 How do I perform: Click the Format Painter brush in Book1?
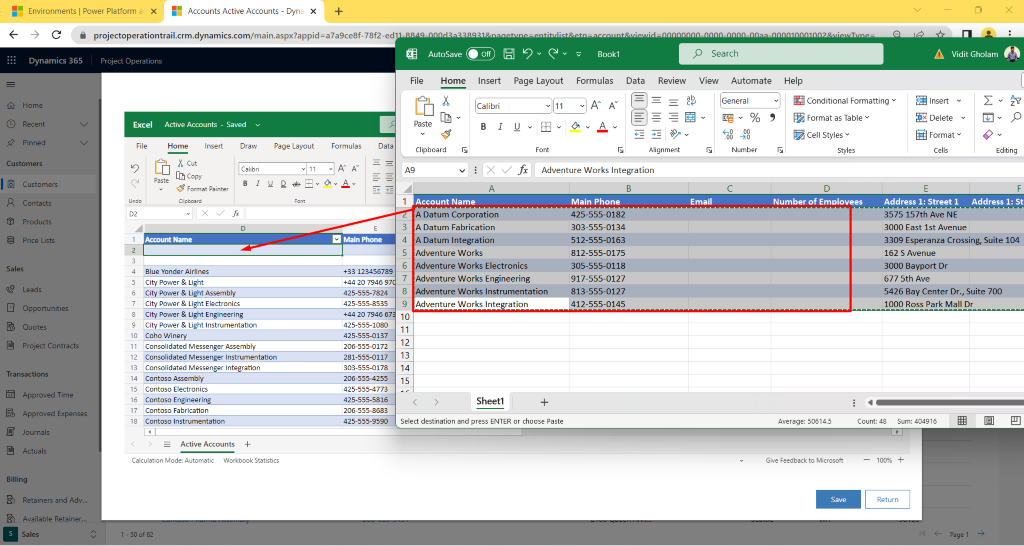(x=446, y=133)
